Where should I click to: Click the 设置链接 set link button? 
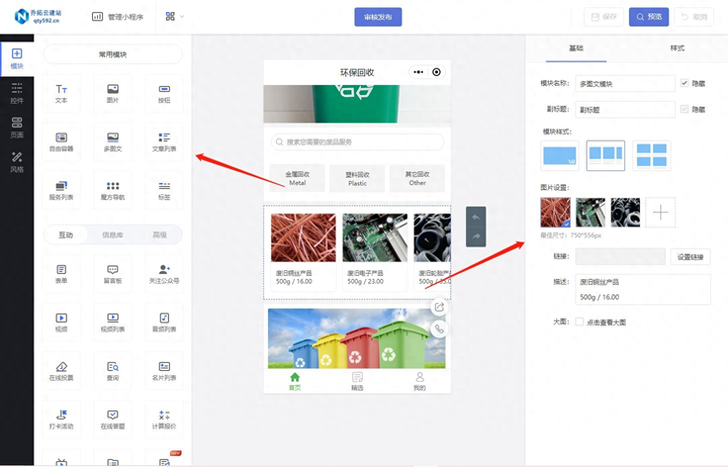click(690, 257)
